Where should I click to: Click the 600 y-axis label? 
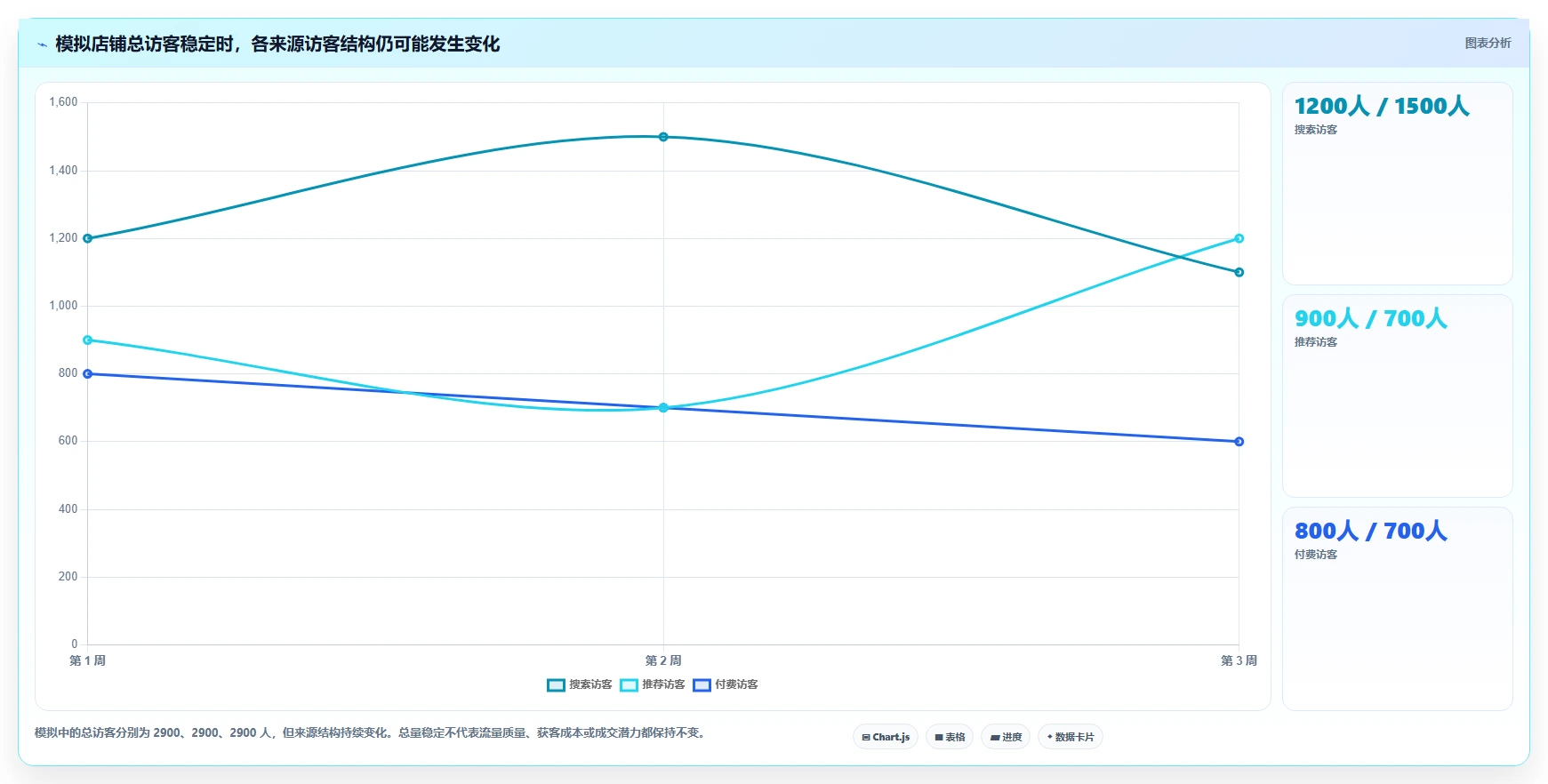(68, 441)
